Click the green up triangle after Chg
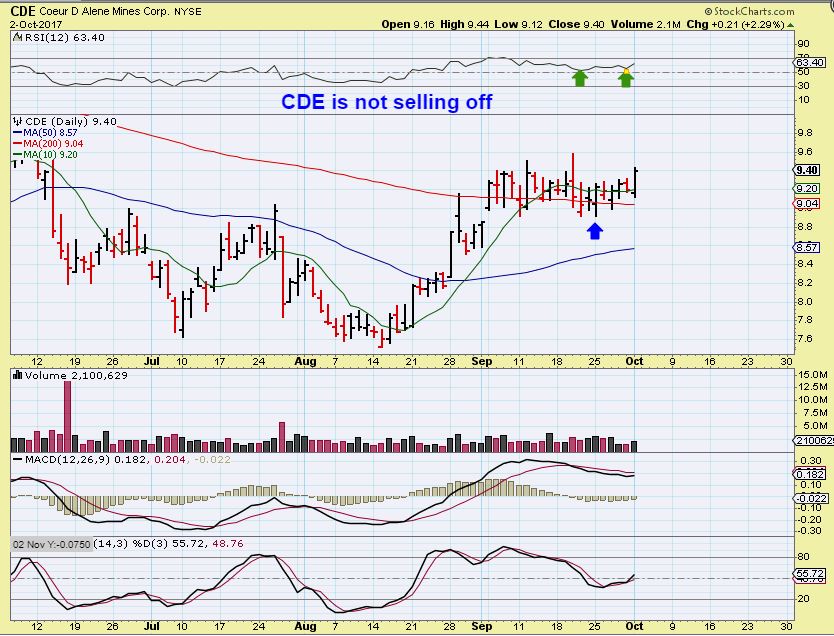The width and height of the screenshot is (834, 636). [791, 24]
